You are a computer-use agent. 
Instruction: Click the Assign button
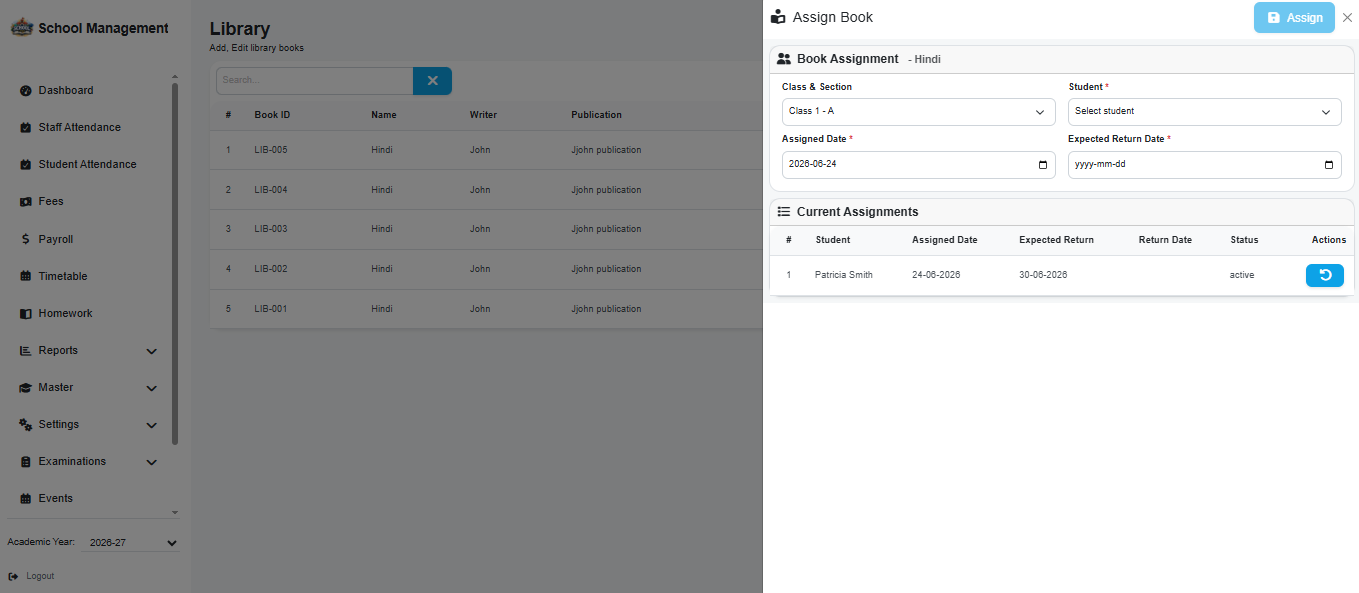click(x=1294, y=18)
